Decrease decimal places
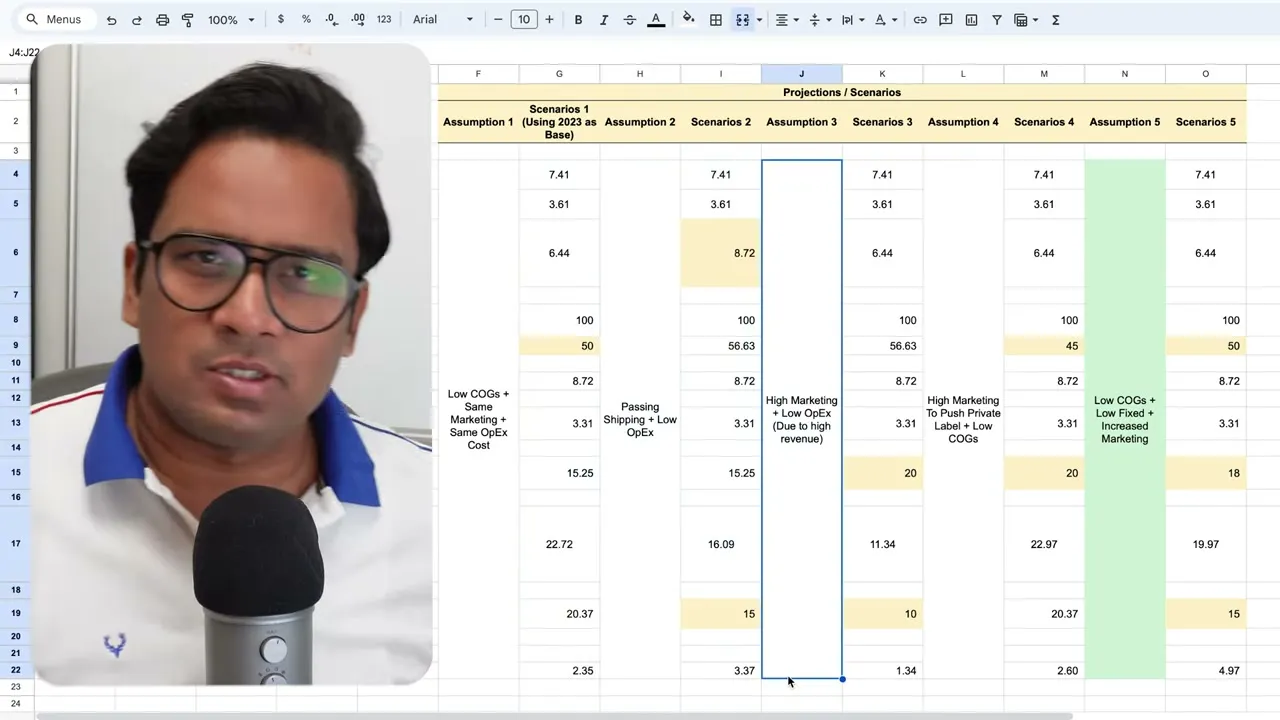Viewport: 1280px width, 720px height. tap(332, 20)
